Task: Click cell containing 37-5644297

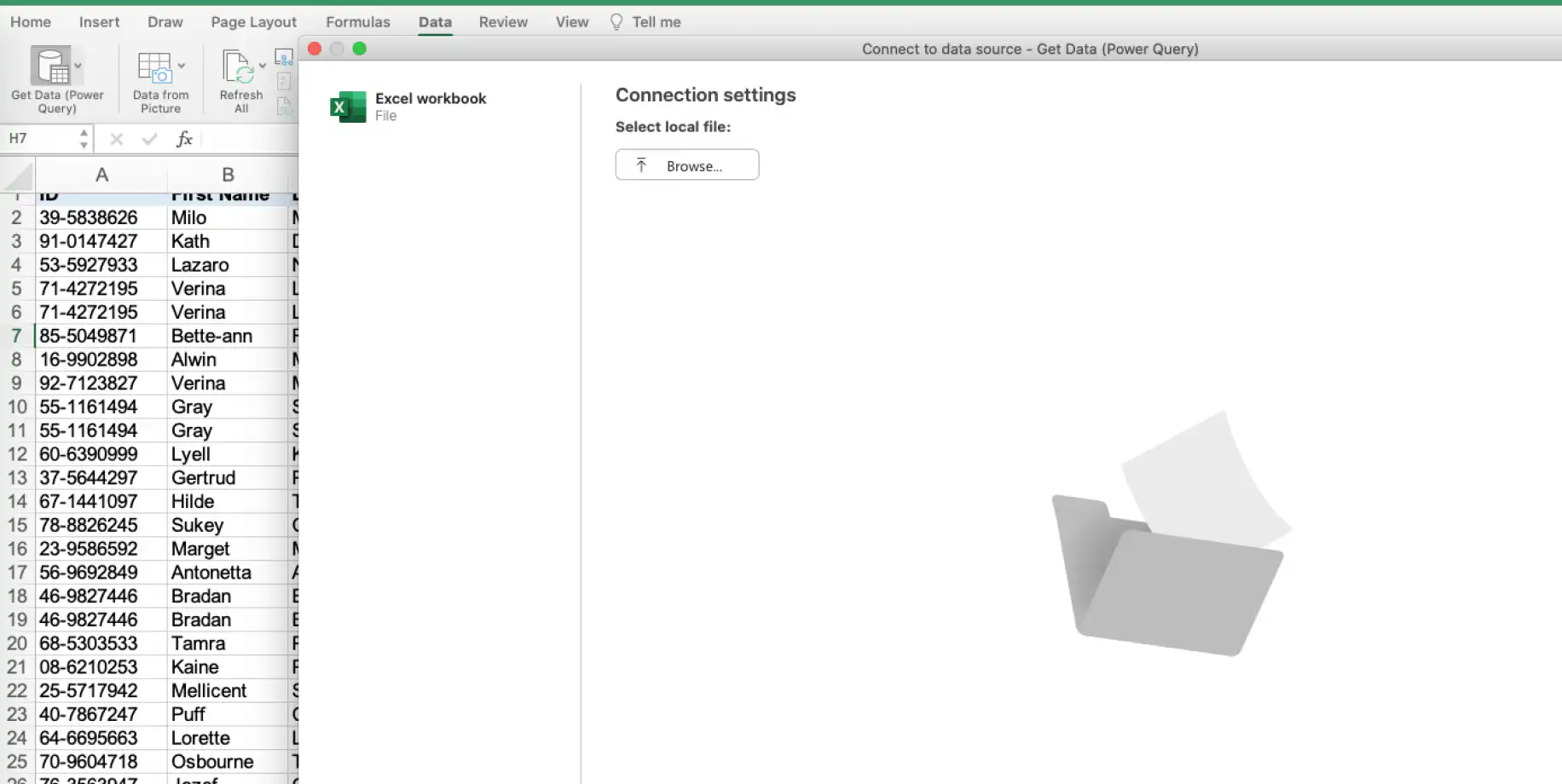Action: [101, 478]
